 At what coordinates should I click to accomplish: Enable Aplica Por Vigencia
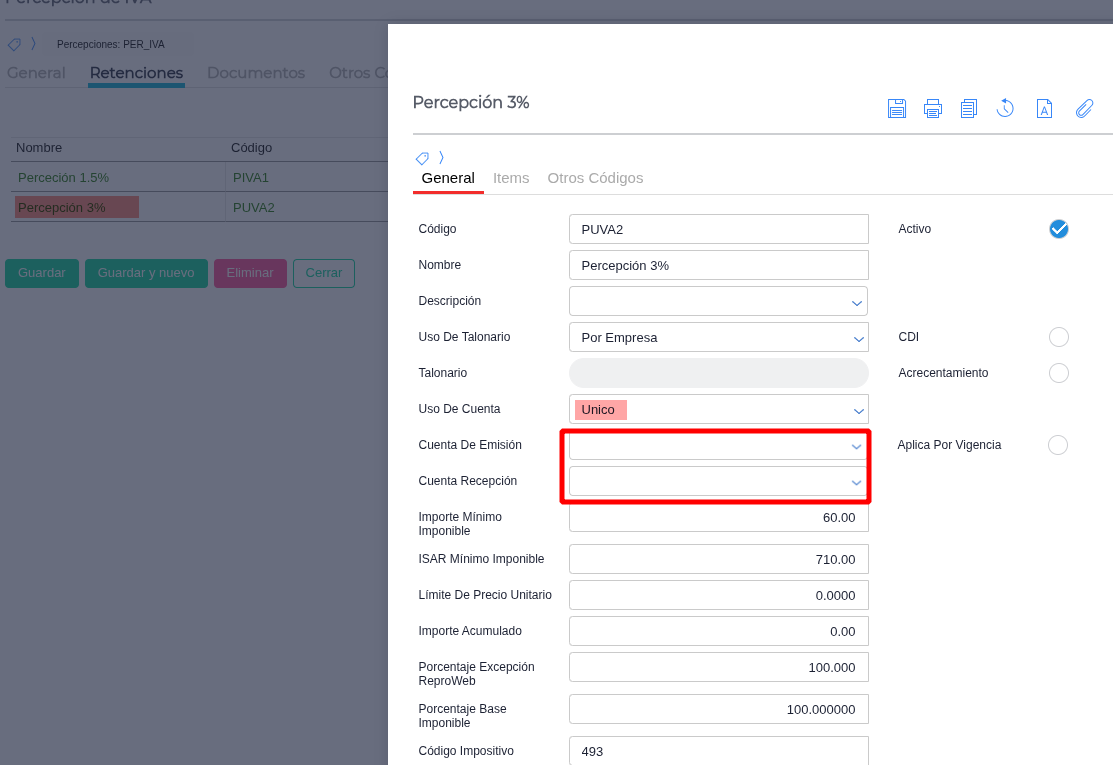(1058, 445)
